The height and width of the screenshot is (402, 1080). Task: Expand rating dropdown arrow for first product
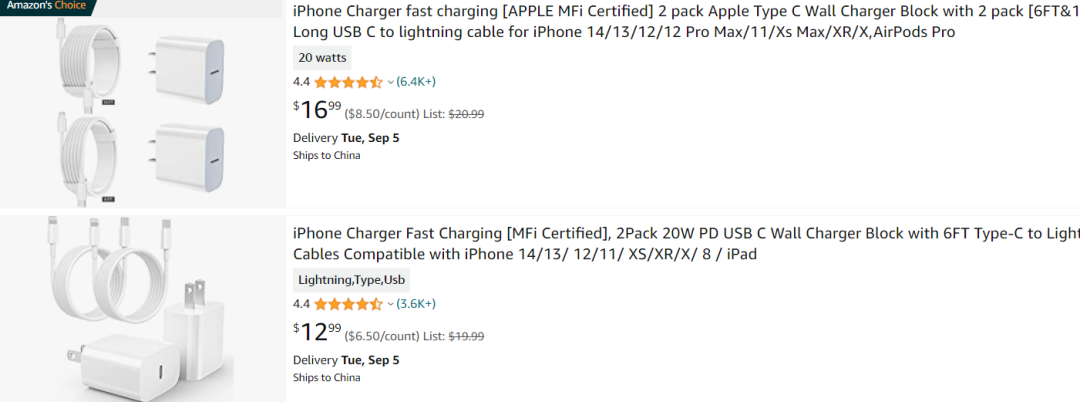point(391,83)
